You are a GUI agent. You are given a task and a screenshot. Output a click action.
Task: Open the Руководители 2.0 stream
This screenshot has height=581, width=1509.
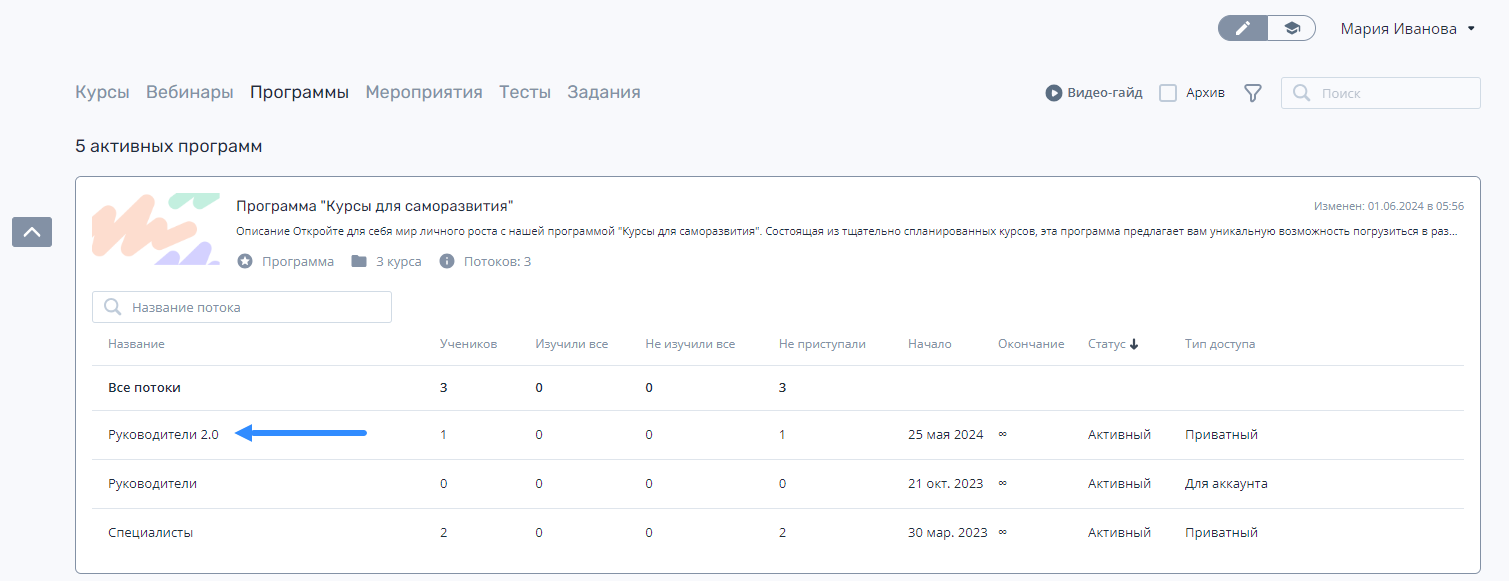[163, 435]
